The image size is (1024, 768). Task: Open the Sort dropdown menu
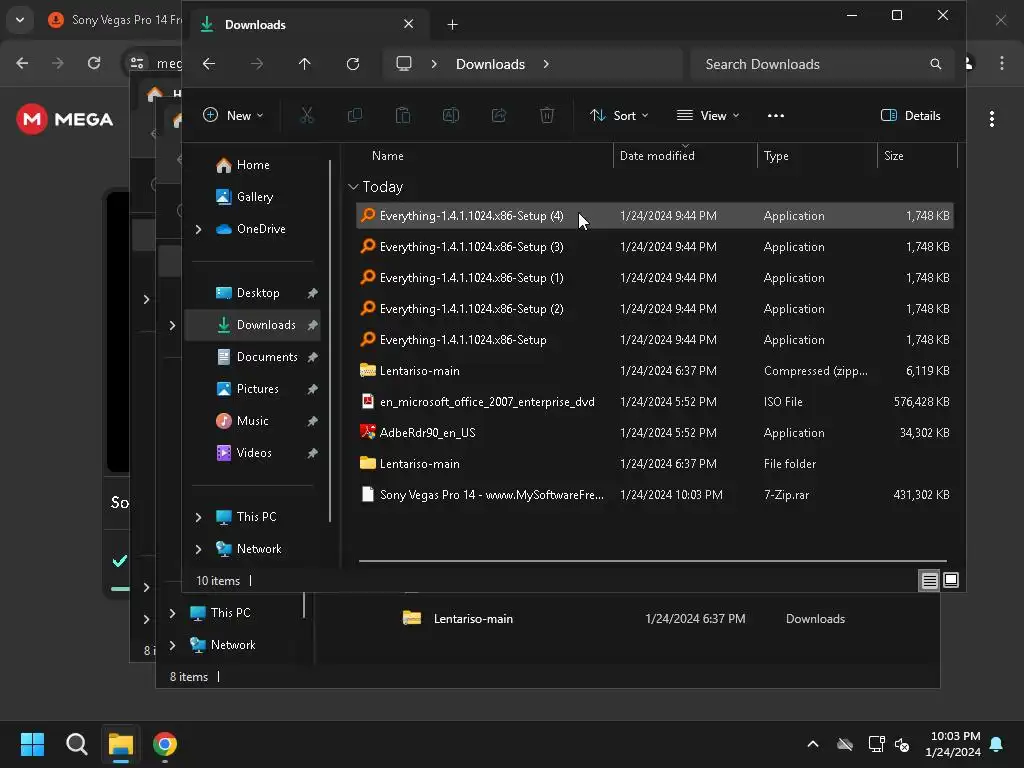618,116
